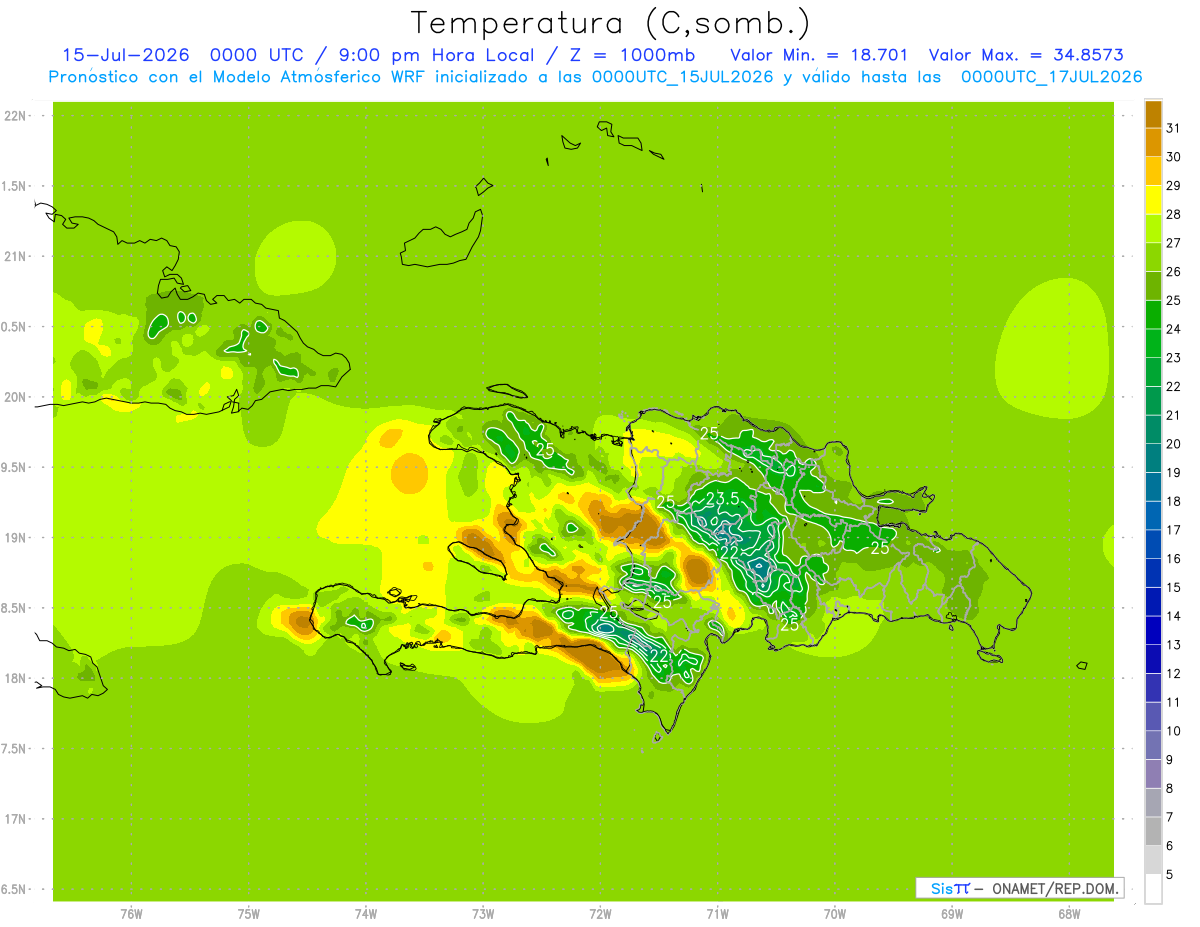Click the legend value '25'

pyautogui.click(x=1173, y=300)
